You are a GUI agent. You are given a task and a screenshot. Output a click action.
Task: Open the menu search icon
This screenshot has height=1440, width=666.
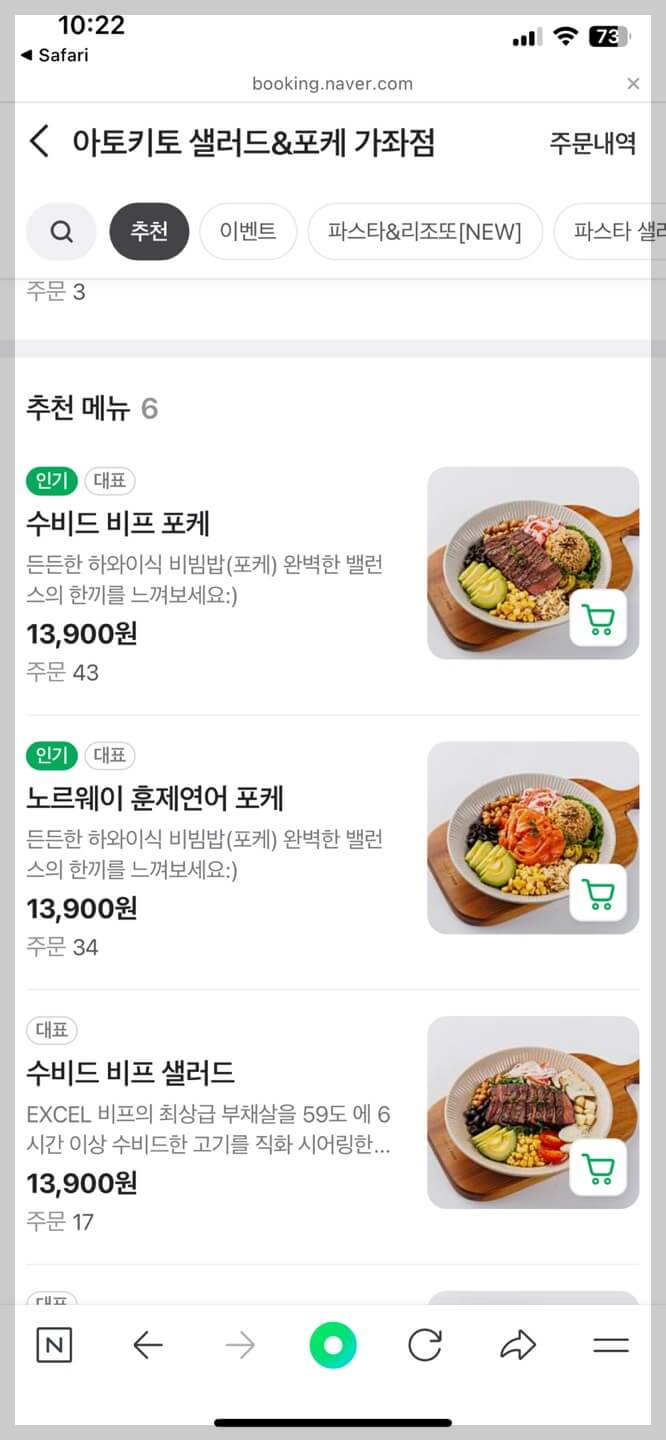click(x=61, y=231)
